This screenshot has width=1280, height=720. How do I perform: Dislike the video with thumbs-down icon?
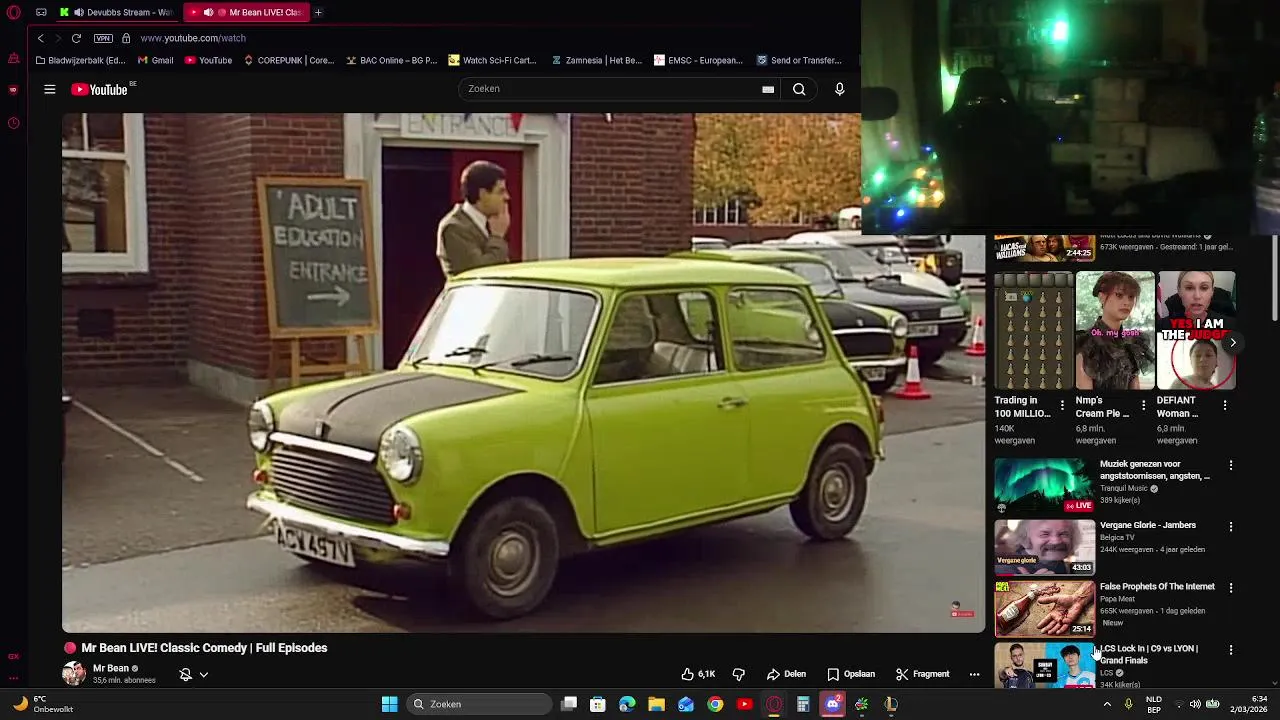click(x=739, y=674)
